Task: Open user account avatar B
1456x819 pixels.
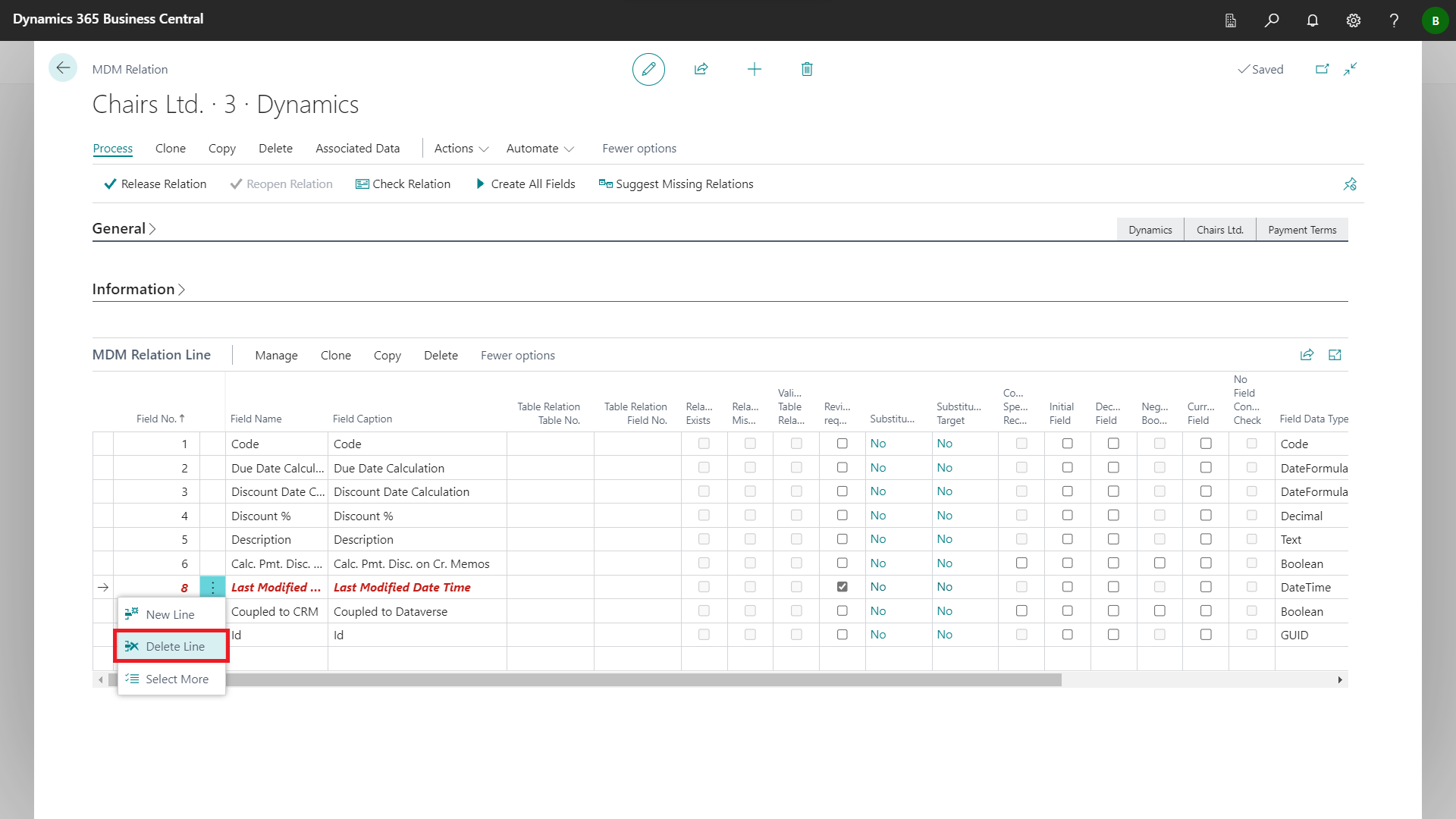Action: (1435, 20)
